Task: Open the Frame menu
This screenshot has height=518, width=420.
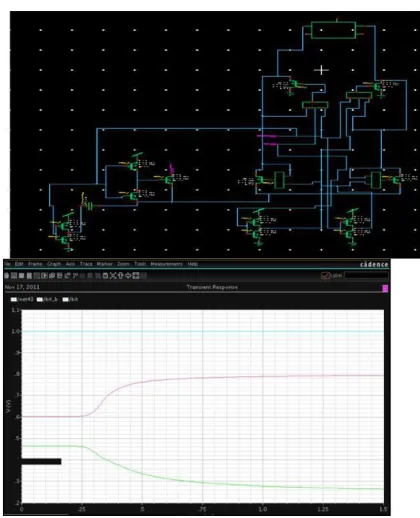Action: tap(35, 264)
